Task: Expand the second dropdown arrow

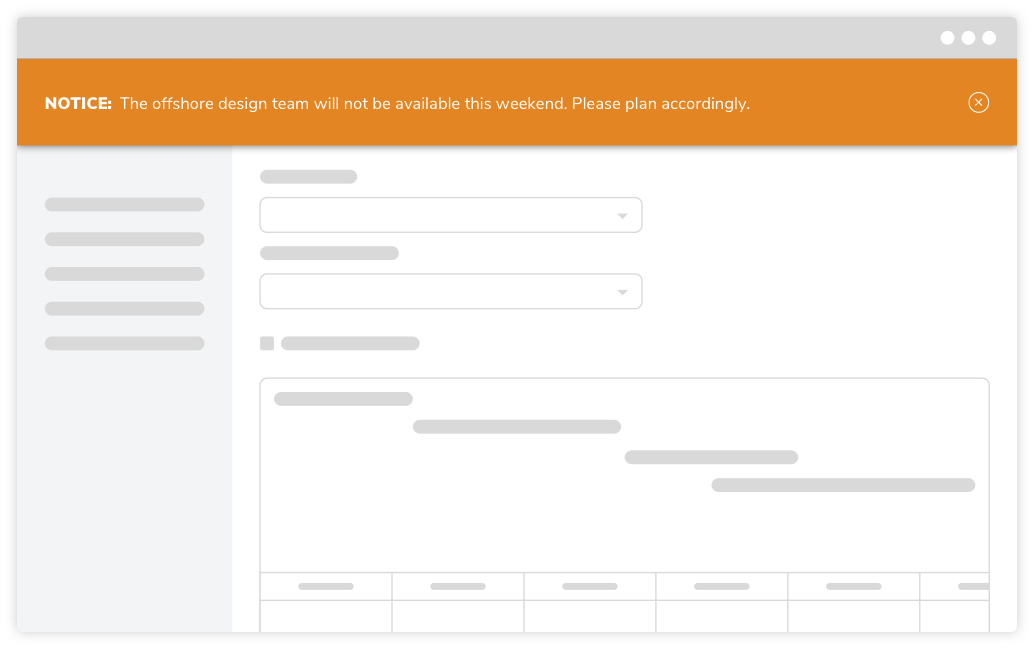Action: coord(622,292)
